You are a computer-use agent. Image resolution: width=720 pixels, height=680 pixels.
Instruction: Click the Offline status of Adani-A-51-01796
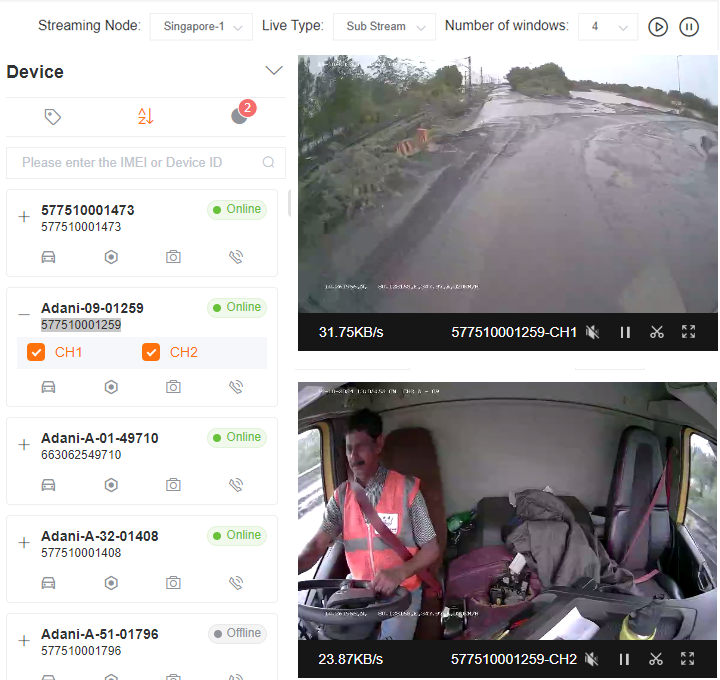coord(237,633)
